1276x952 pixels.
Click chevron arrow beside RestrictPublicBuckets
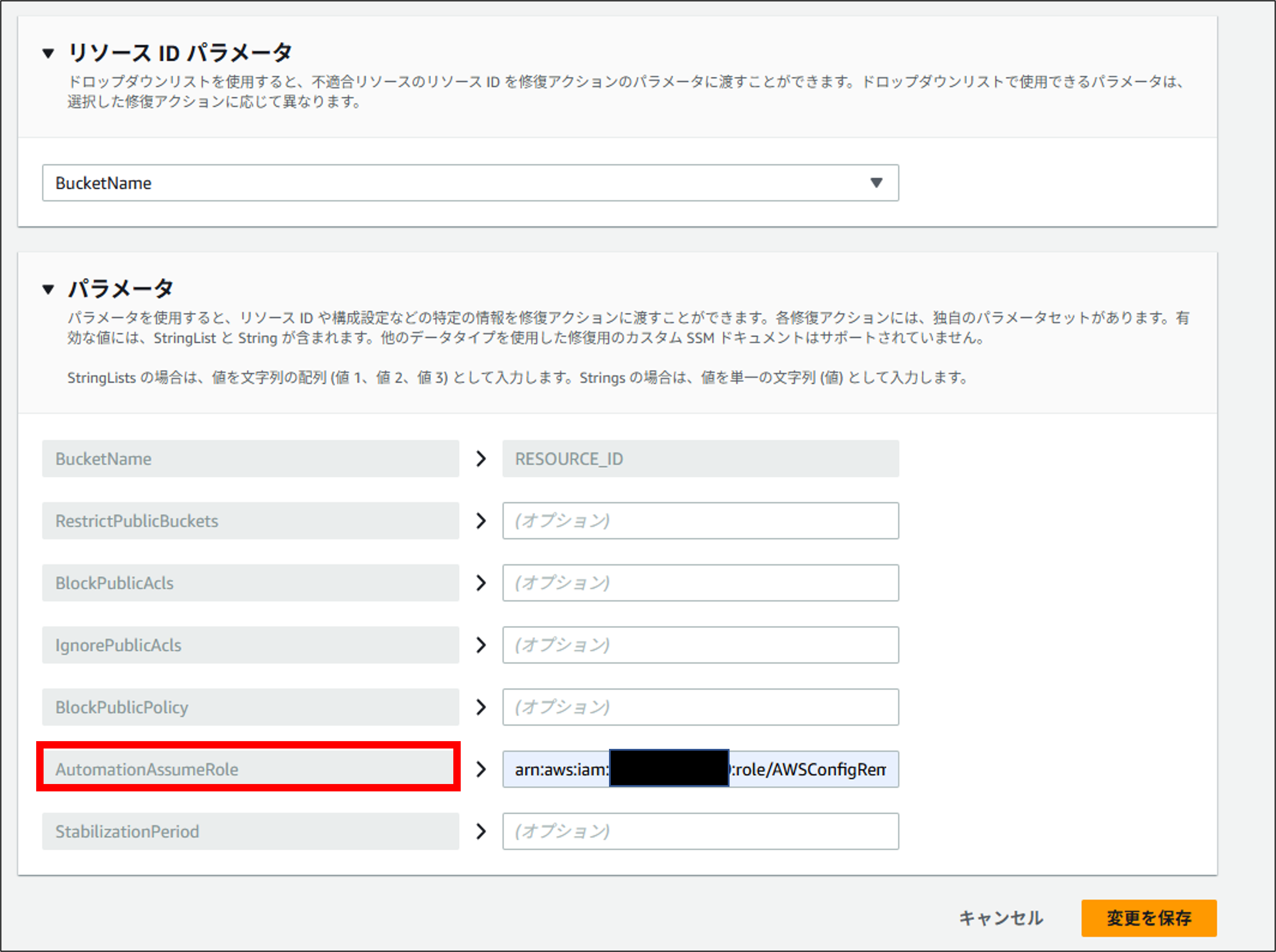[481, 521]
